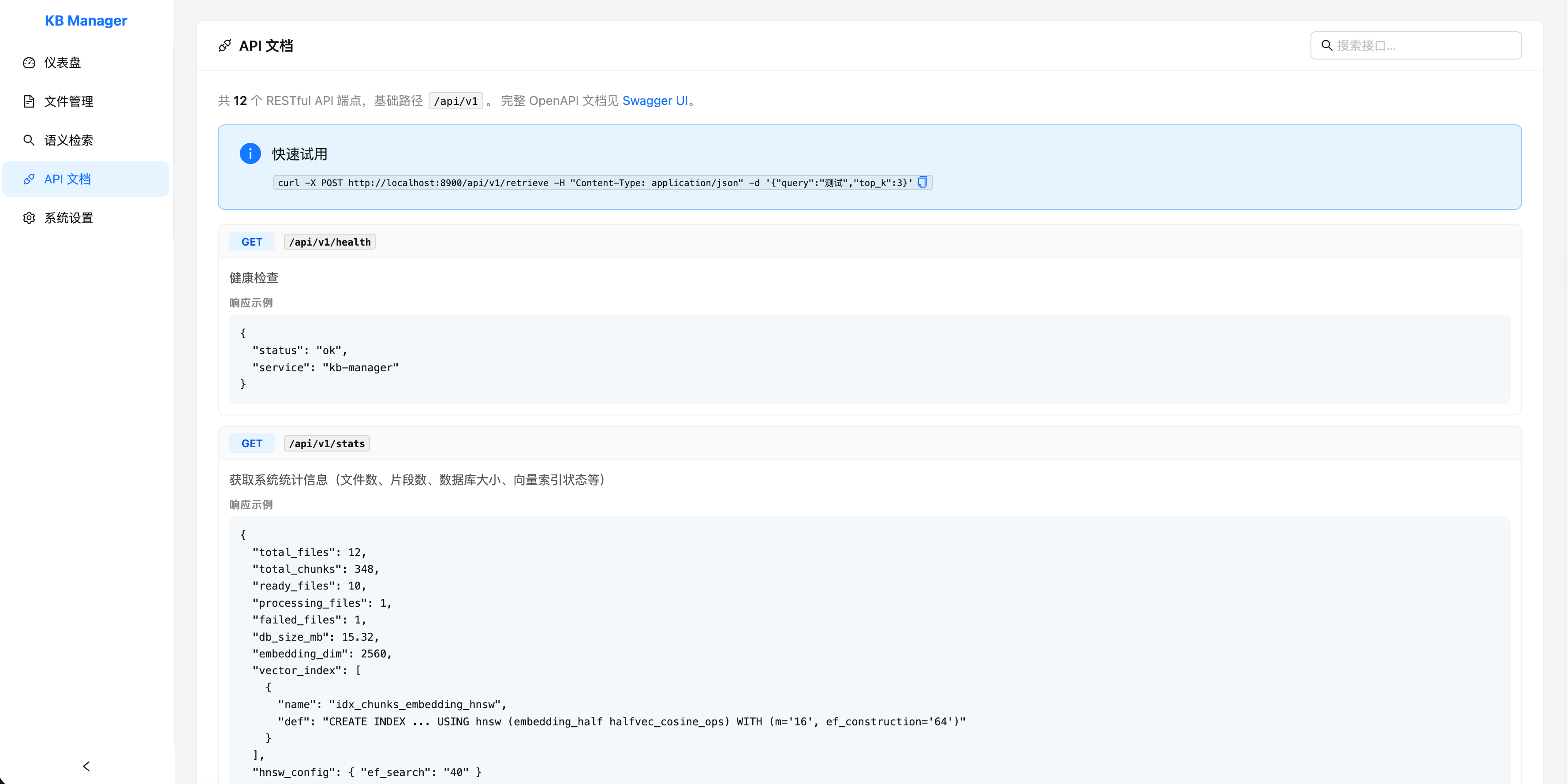The height and width of the screenshot is (784, 1568).
Task: Click the /api/v1/stats endpoint path
Action: click(x=327, y=444)
